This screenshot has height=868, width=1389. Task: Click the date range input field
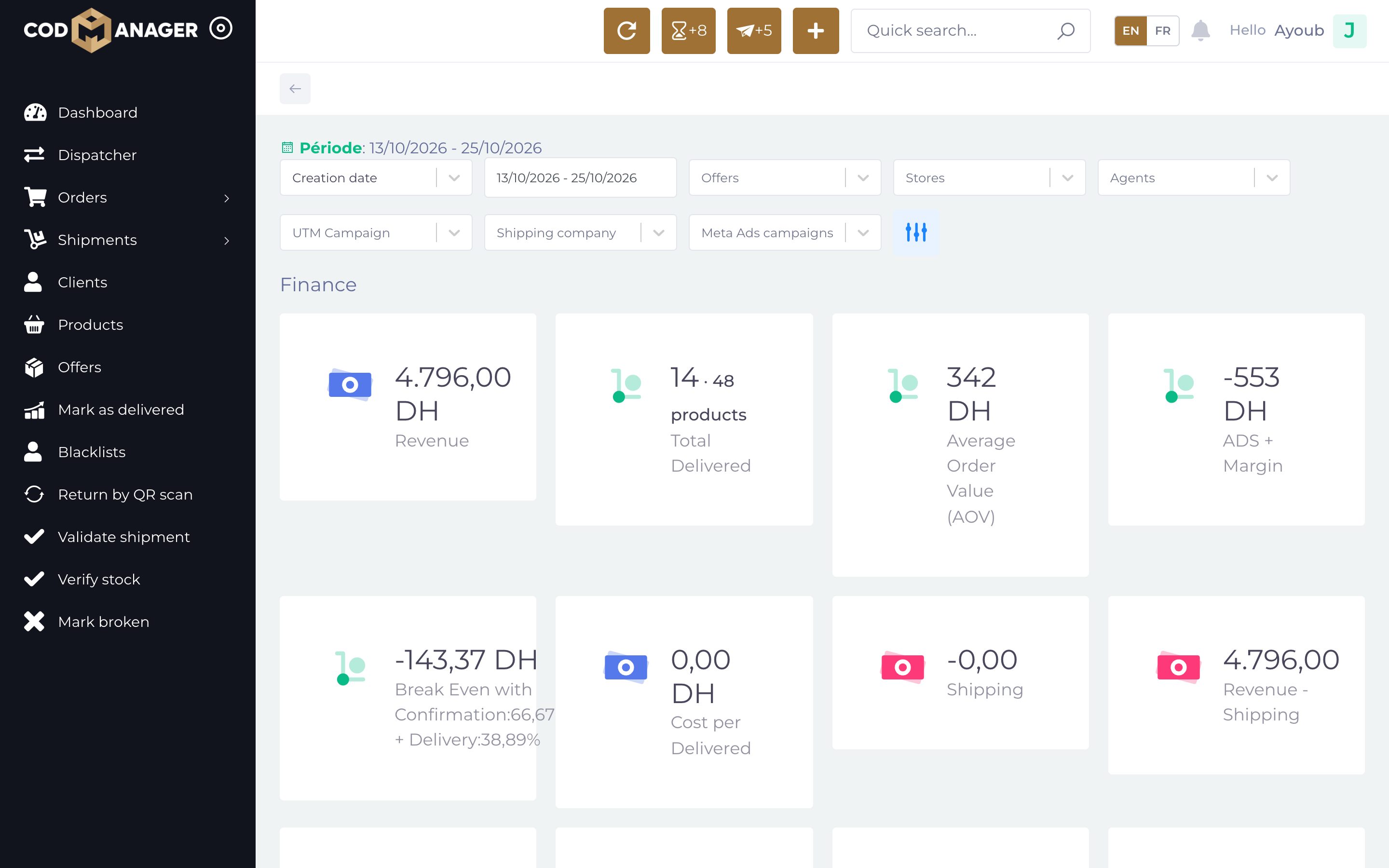tap(580, 178)
